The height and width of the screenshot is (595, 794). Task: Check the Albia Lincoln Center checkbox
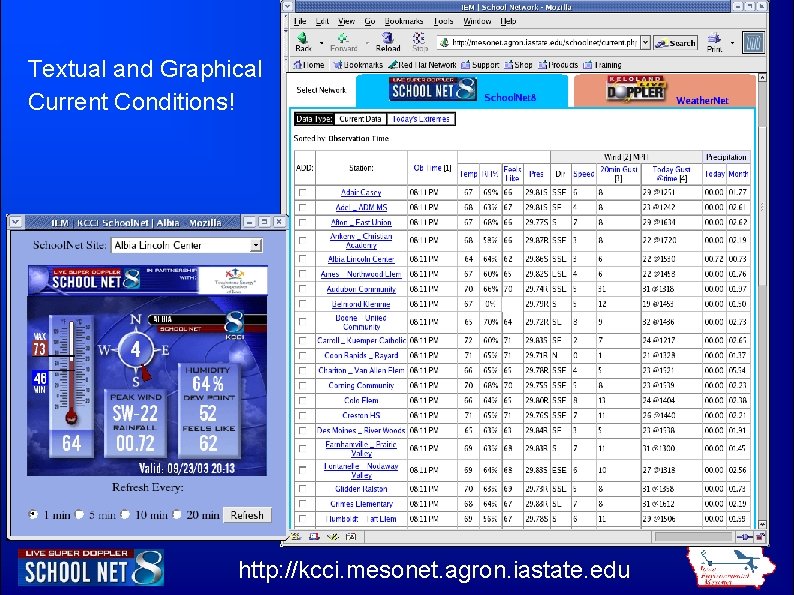pyautogui.click(x=303, y=259)
